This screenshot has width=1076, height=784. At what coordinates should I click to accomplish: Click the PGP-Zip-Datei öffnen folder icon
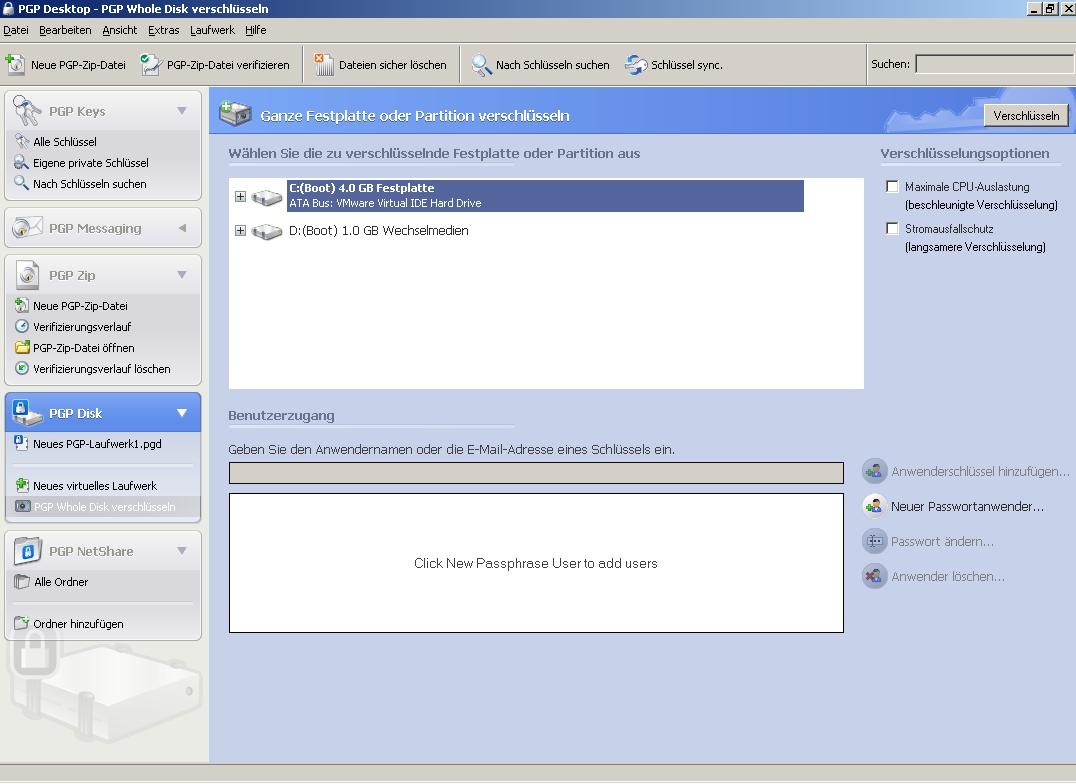click(x=22, y=347)
